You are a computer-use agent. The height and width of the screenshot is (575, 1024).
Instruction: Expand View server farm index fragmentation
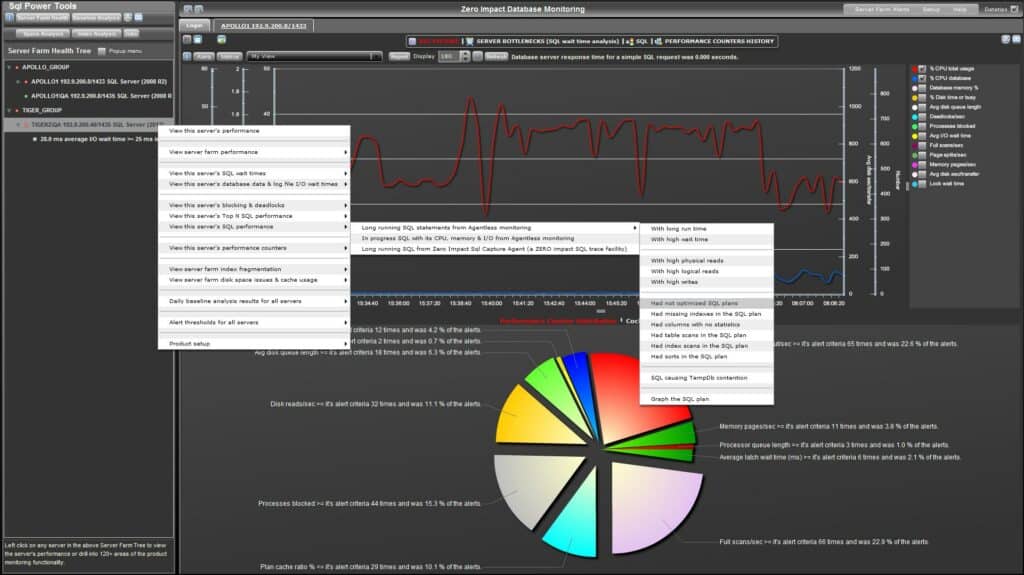pos(254,269)
